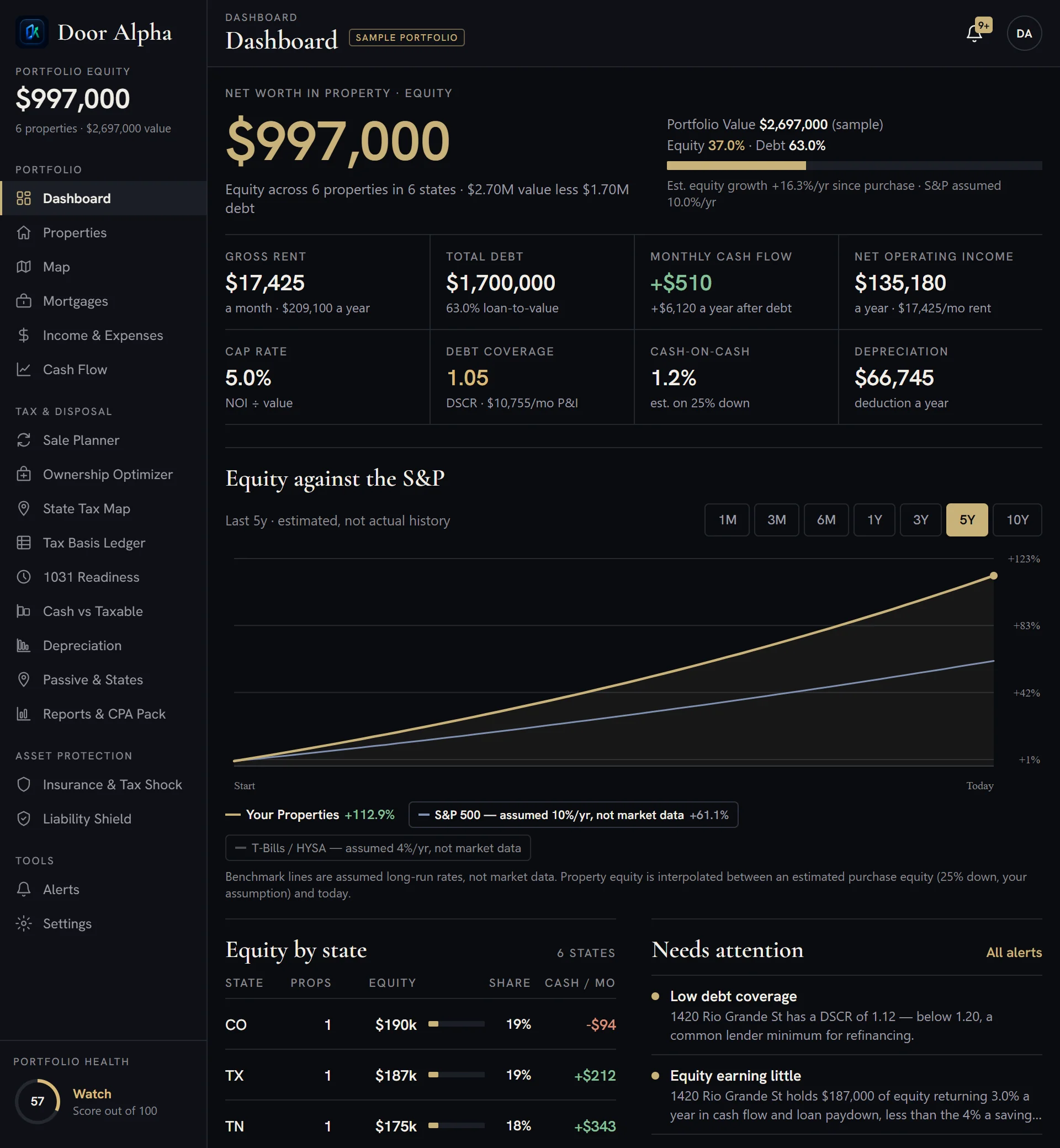Open Reports & CPA Pack

click(x=103, y=714)
